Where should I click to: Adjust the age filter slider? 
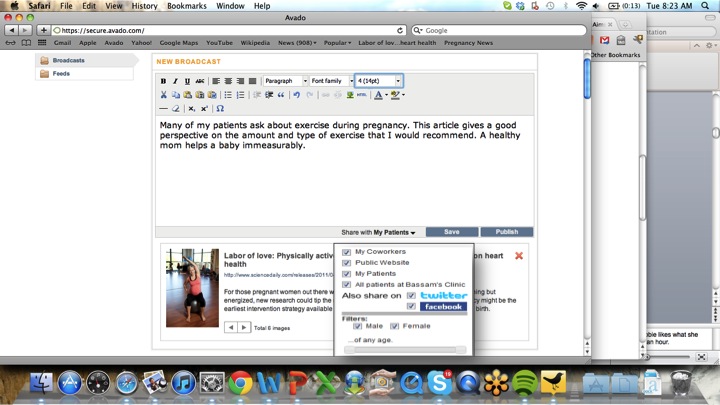pyautogui.click(x=405, y=350)
